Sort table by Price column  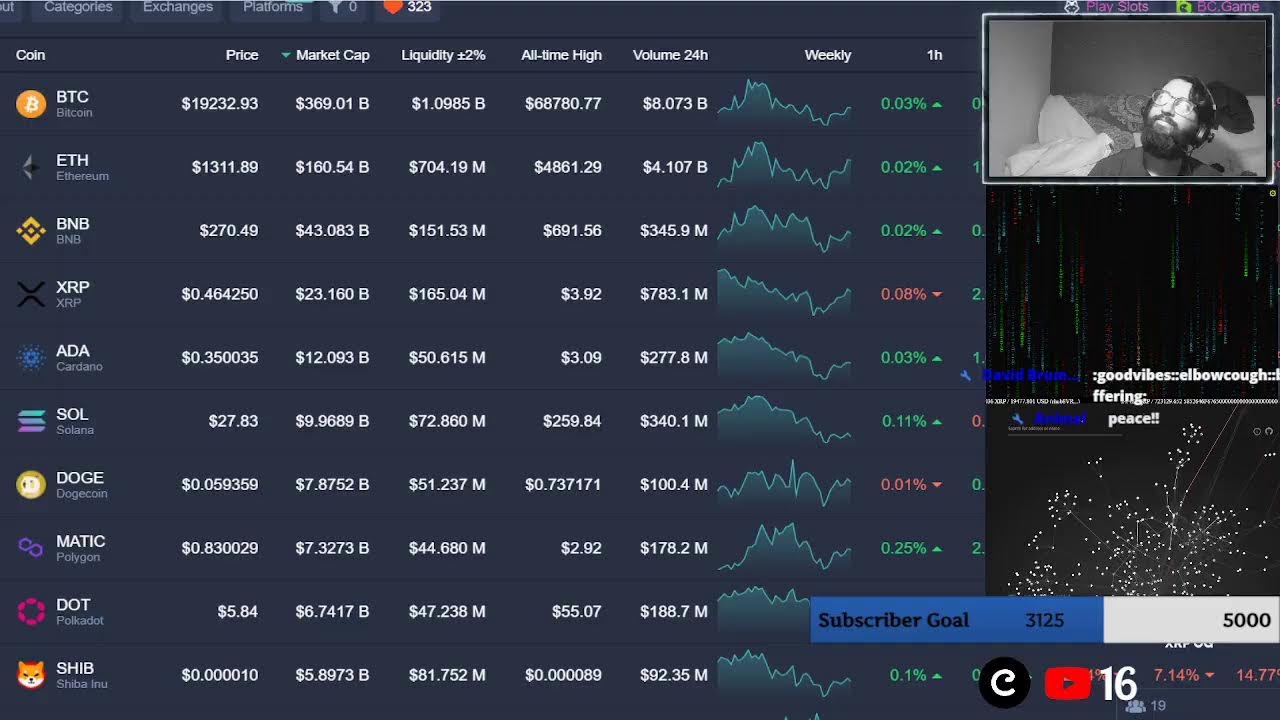click(x=242, y=55)
